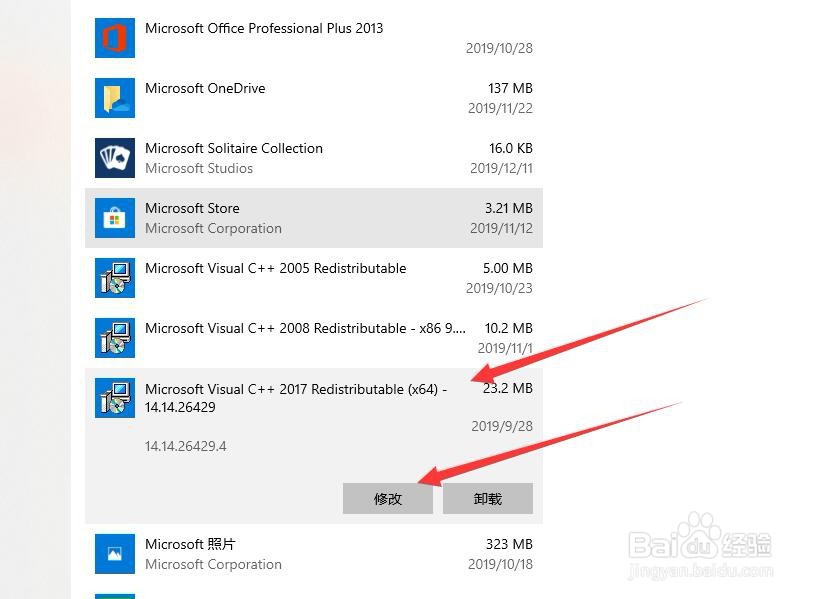Screen dimensions: 820x599
Task: Click the Visual C++ 2017 Redistributable icon
Action: pos(115,398)
